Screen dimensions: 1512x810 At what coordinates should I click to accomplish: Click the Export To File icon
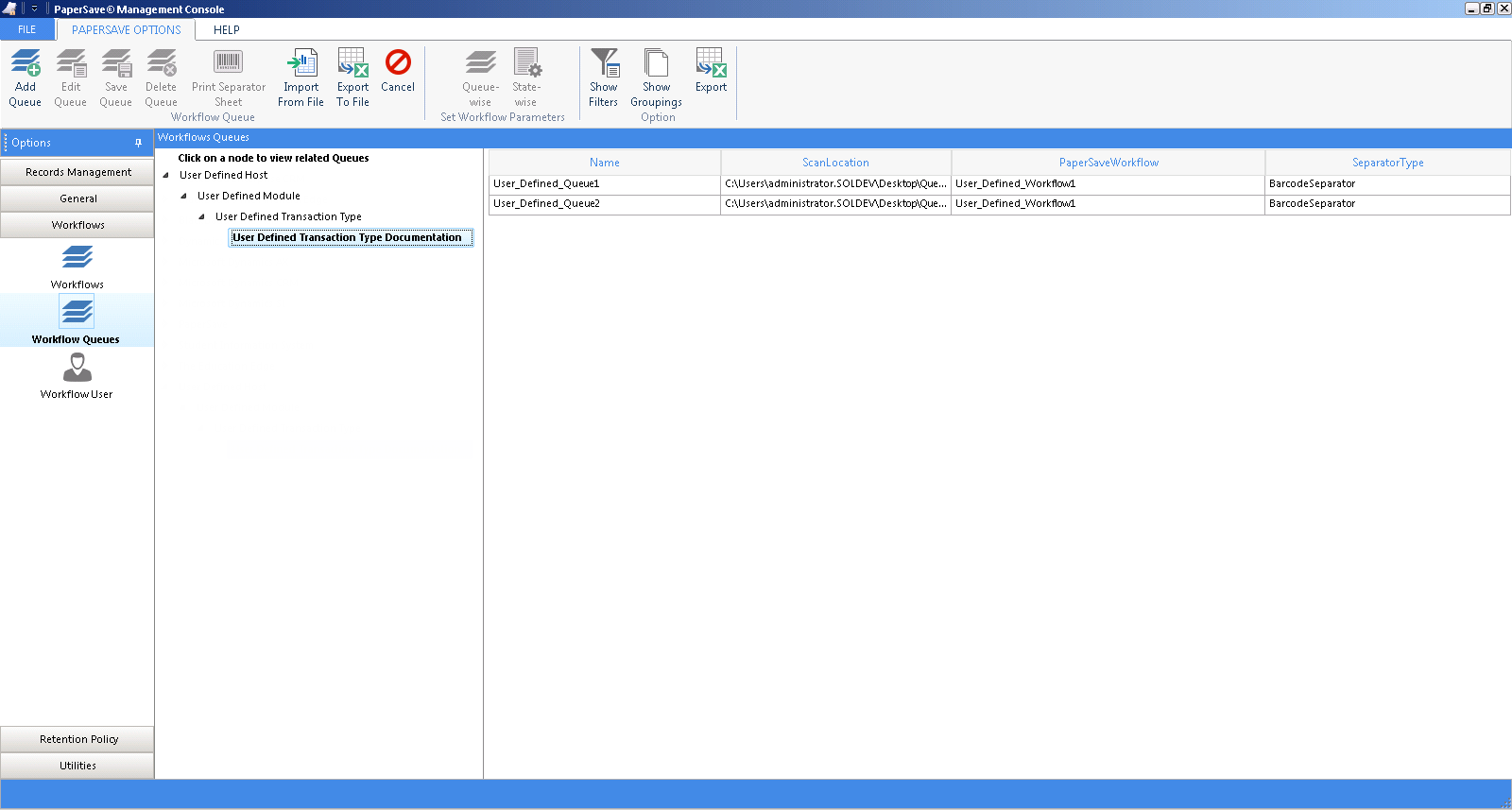click(x=352, y=62)
